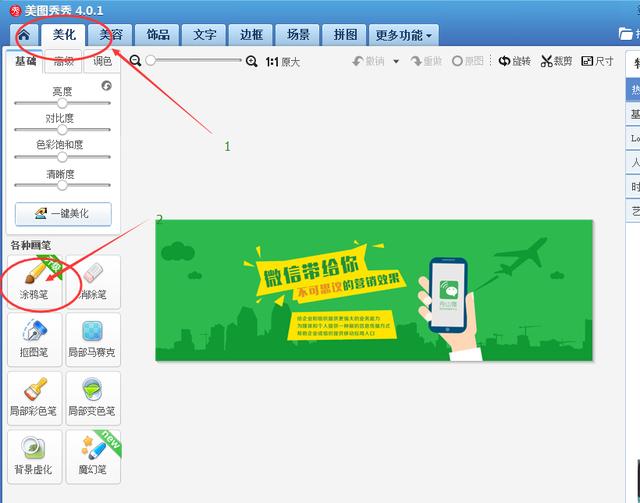Select the 抠图笔 cutout pen
The width and height of the screenshot is (640, 503).
(x=34, y=340)
